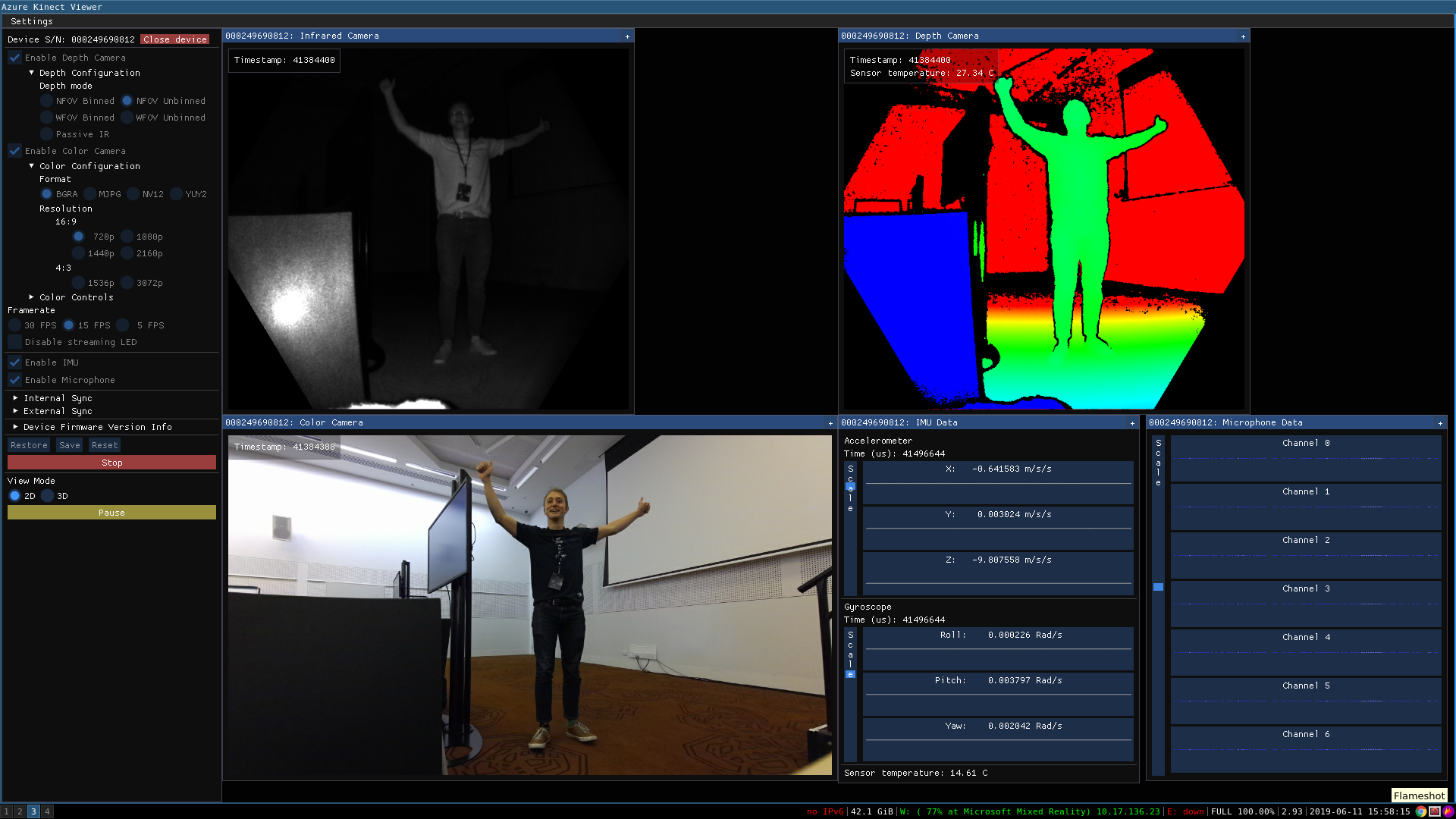The height and width of the screenshot is (819, 1456).
Task: Adjust the microphone Scale slider handle
Action: click(1158, 587)
